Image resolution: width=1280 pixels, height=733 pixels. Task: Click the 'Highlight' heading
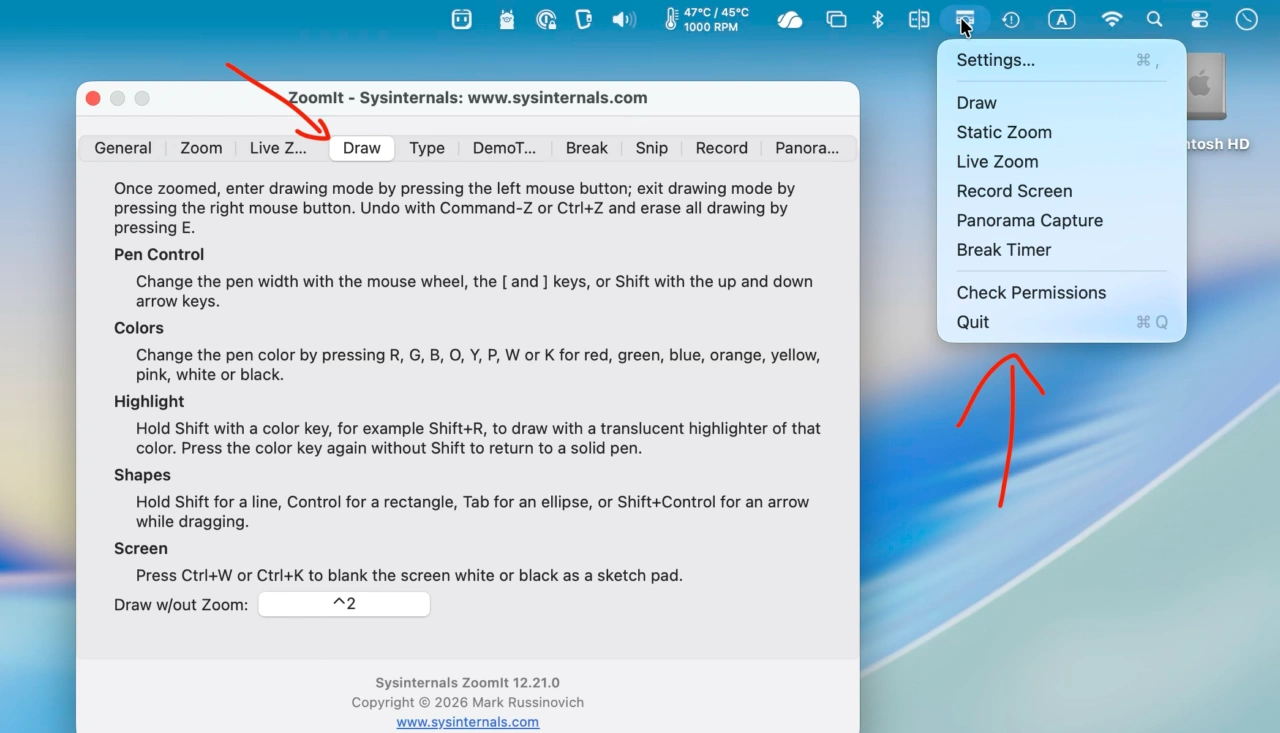click(149, 402)
